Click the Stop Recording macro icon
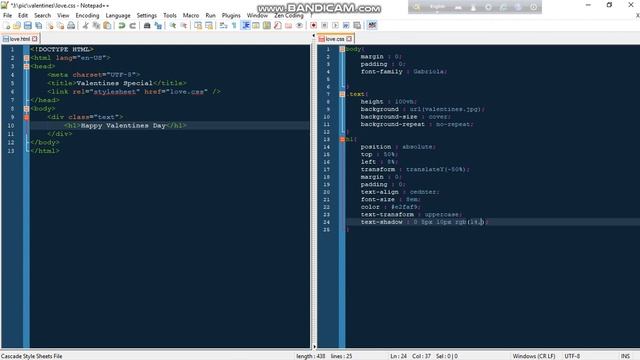 [324, 25]
